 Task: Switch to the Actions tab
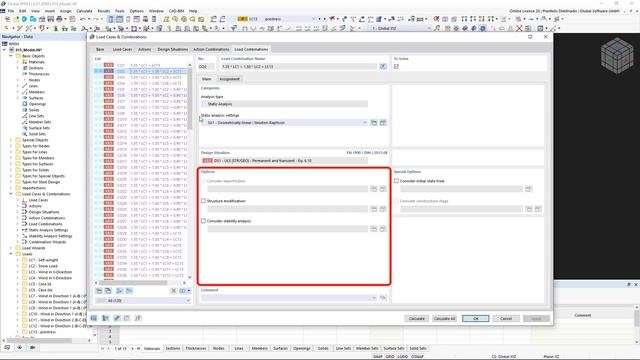point(144,49)
